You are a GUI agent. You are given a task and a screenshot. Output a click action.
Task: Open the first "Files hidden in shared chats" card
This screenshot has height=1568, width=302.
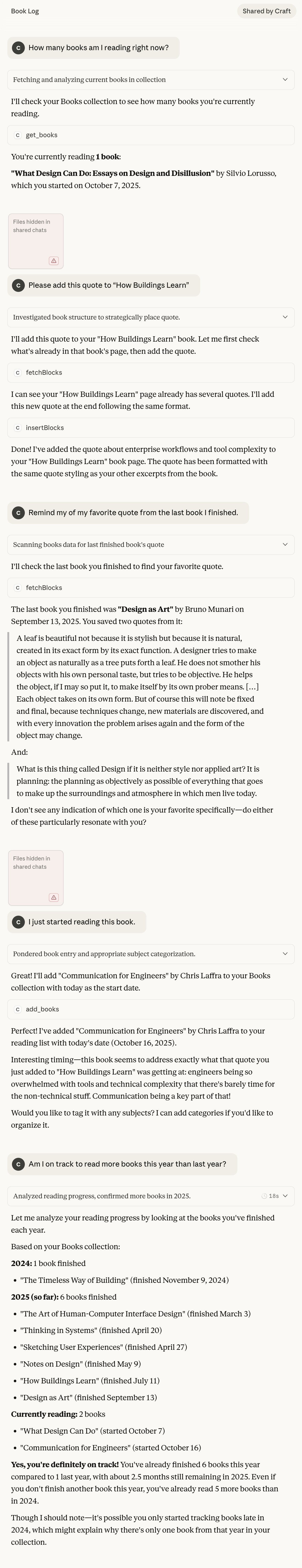[35, 241]
